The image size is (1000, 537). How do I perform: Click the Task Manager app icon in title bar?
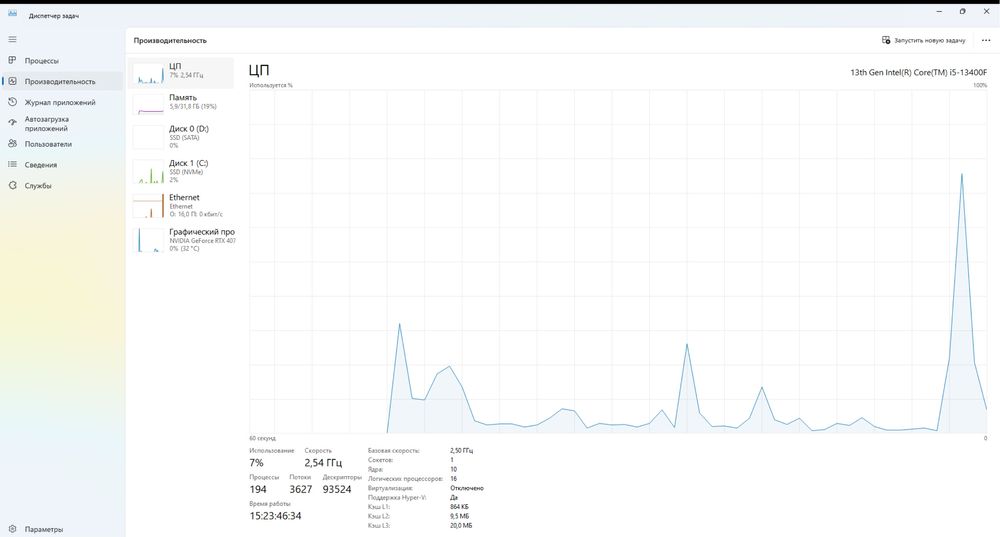pyautogui.click(x=12, y=14)
